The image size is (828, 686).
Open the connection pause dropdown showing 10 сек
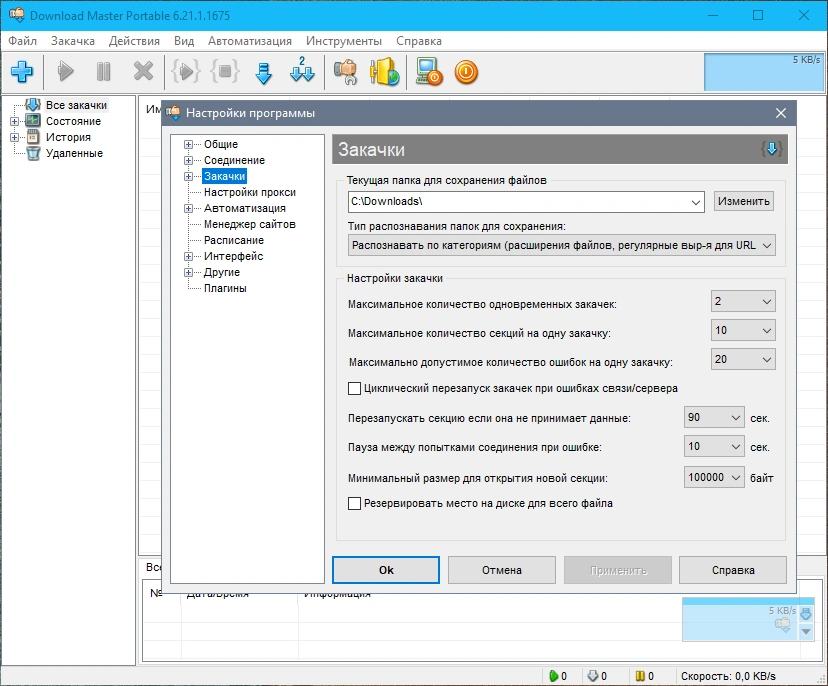click(x=714, y=447)
